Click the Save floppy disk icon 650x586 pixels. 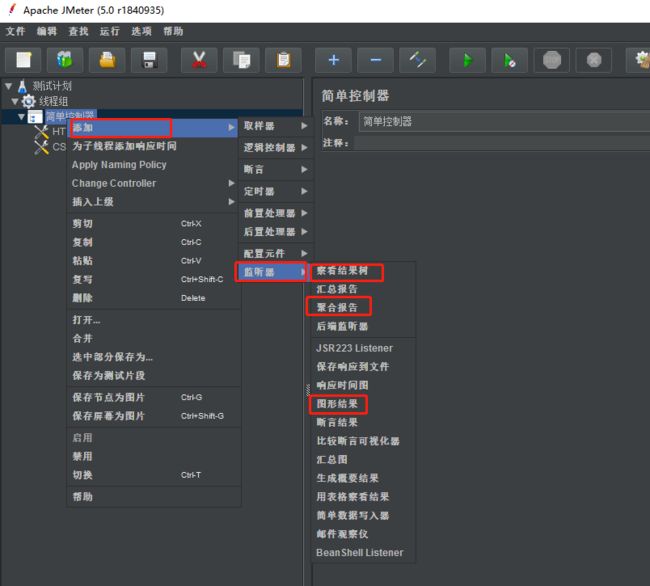pos(149,60)
